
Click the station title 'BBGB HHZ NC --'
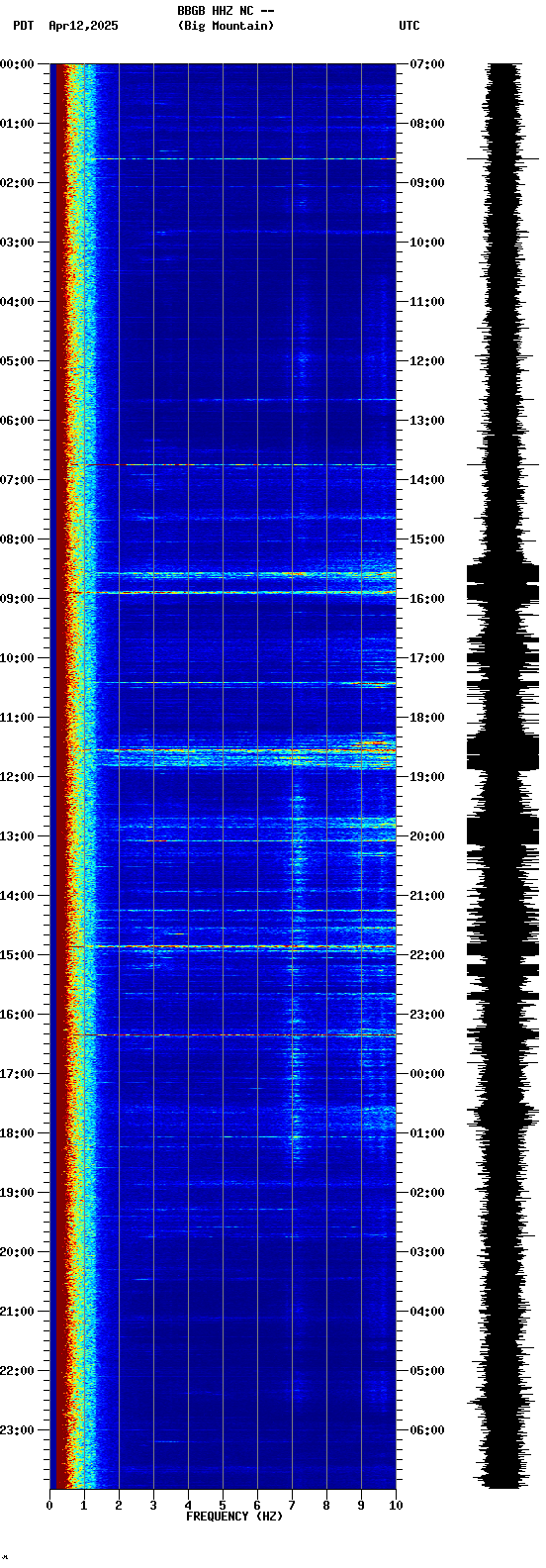226,11
